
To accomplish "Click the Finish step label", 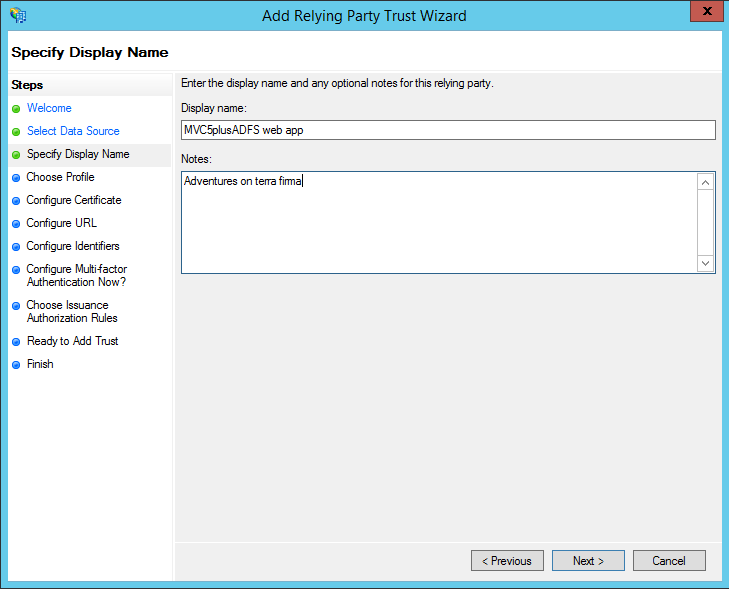I will [40, 364].
